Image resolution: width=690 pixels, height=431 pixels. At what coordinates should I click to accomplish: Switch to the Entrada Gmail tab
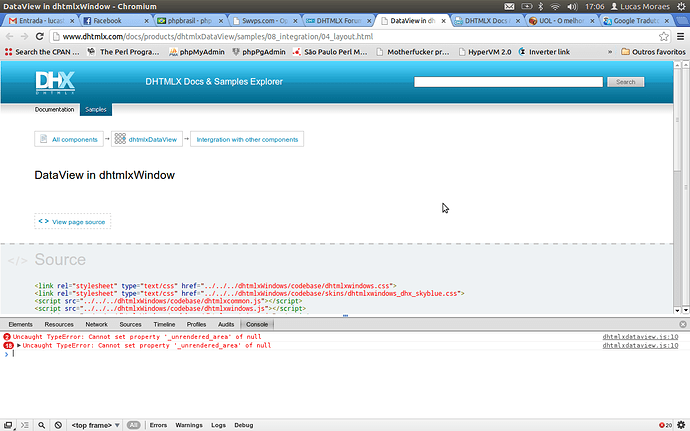[x=41, y=21]
